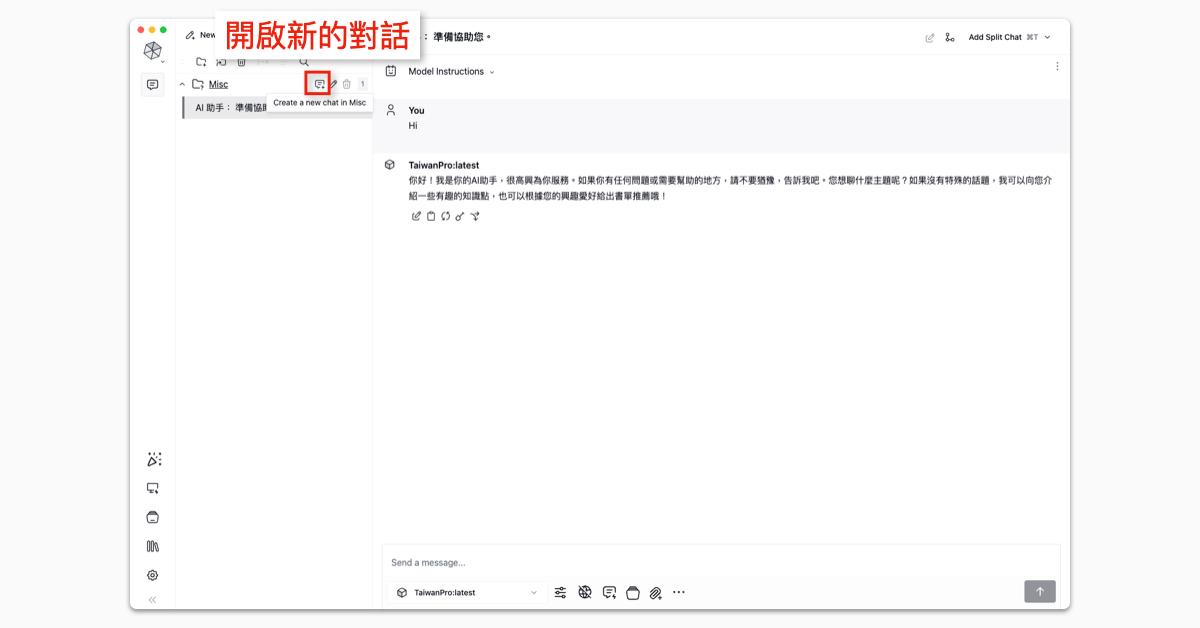Focus the Send a message input field
1200x628 pixels.
pos(720,562)
